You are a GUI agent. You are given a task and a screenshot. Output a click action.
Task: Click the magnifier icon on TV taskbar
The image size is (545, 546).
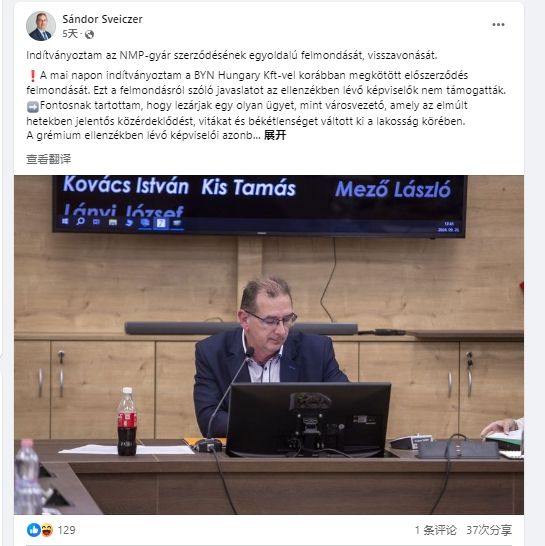(x=81, y=221)
